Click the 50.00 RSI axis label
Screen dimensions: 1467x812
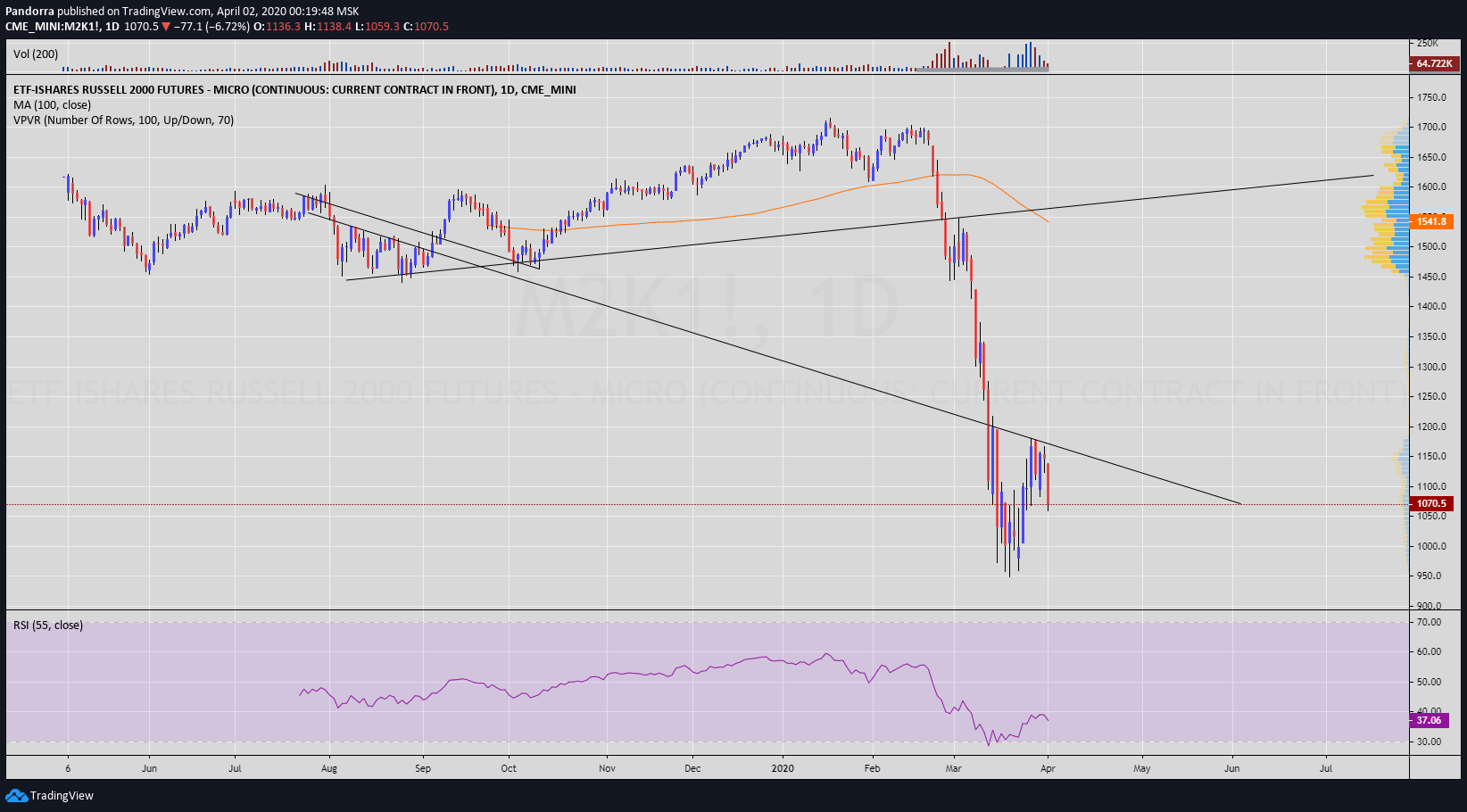(x=1429, y=683)
